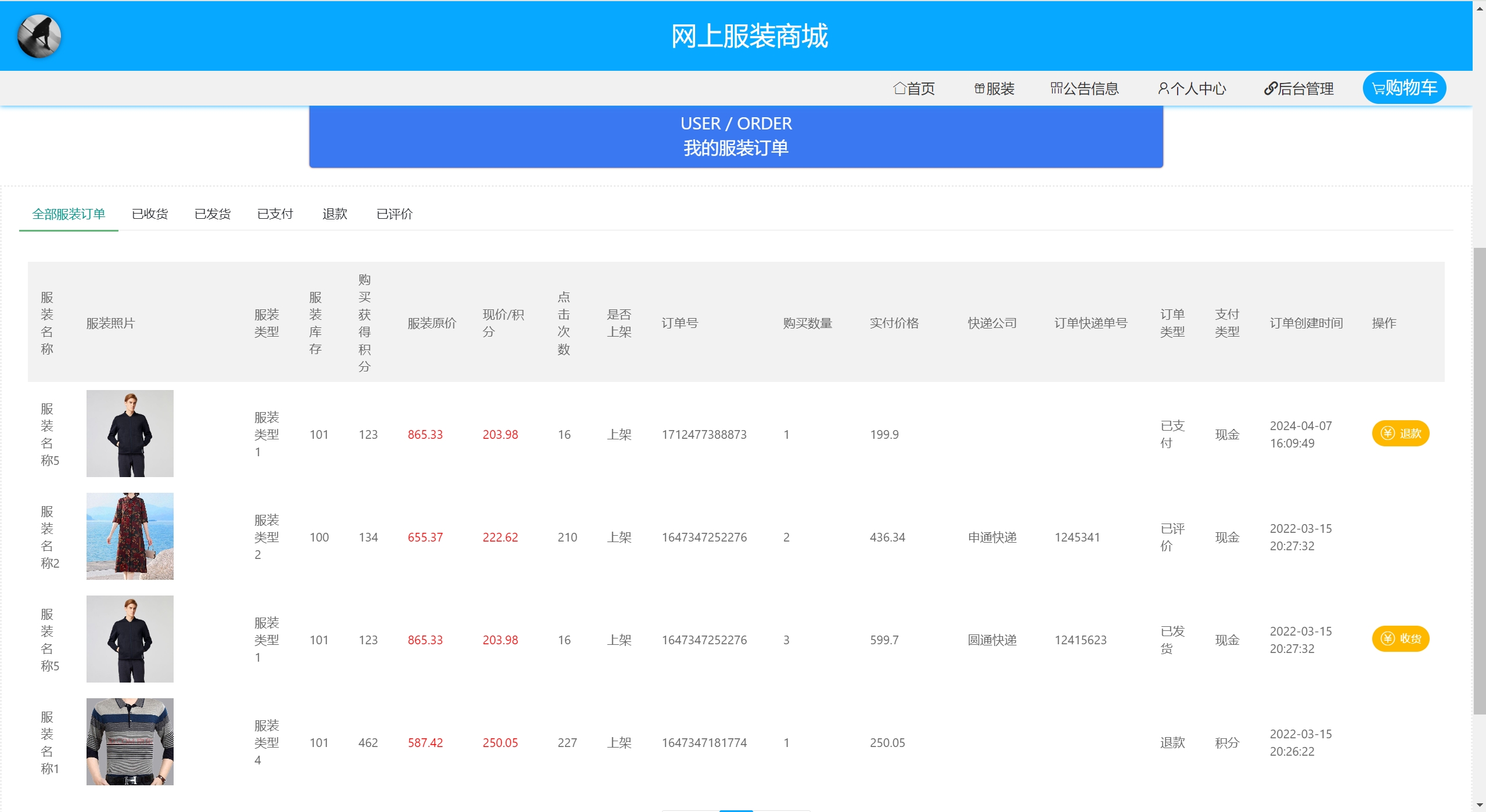This screenshot has width=1486, height=812.
Task: Click dark jacket photo in first row
Action: pos(130,434)
